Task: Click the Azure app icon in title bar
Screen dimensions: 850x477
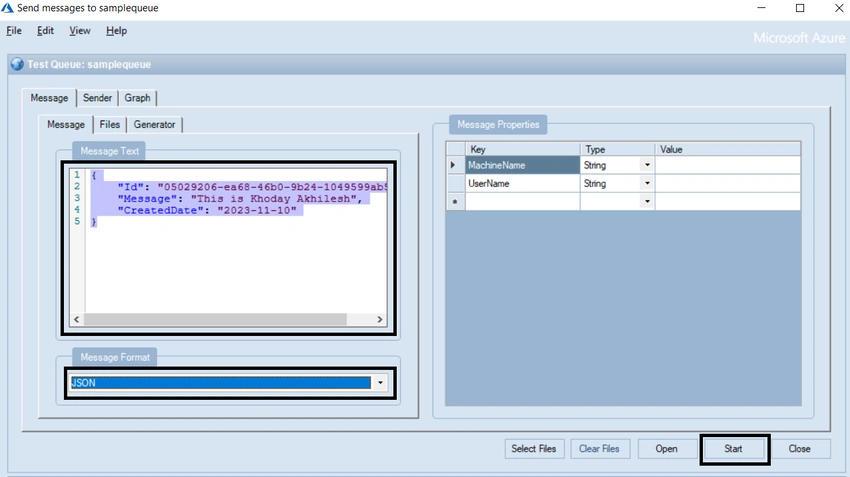Action: point(8,8)
